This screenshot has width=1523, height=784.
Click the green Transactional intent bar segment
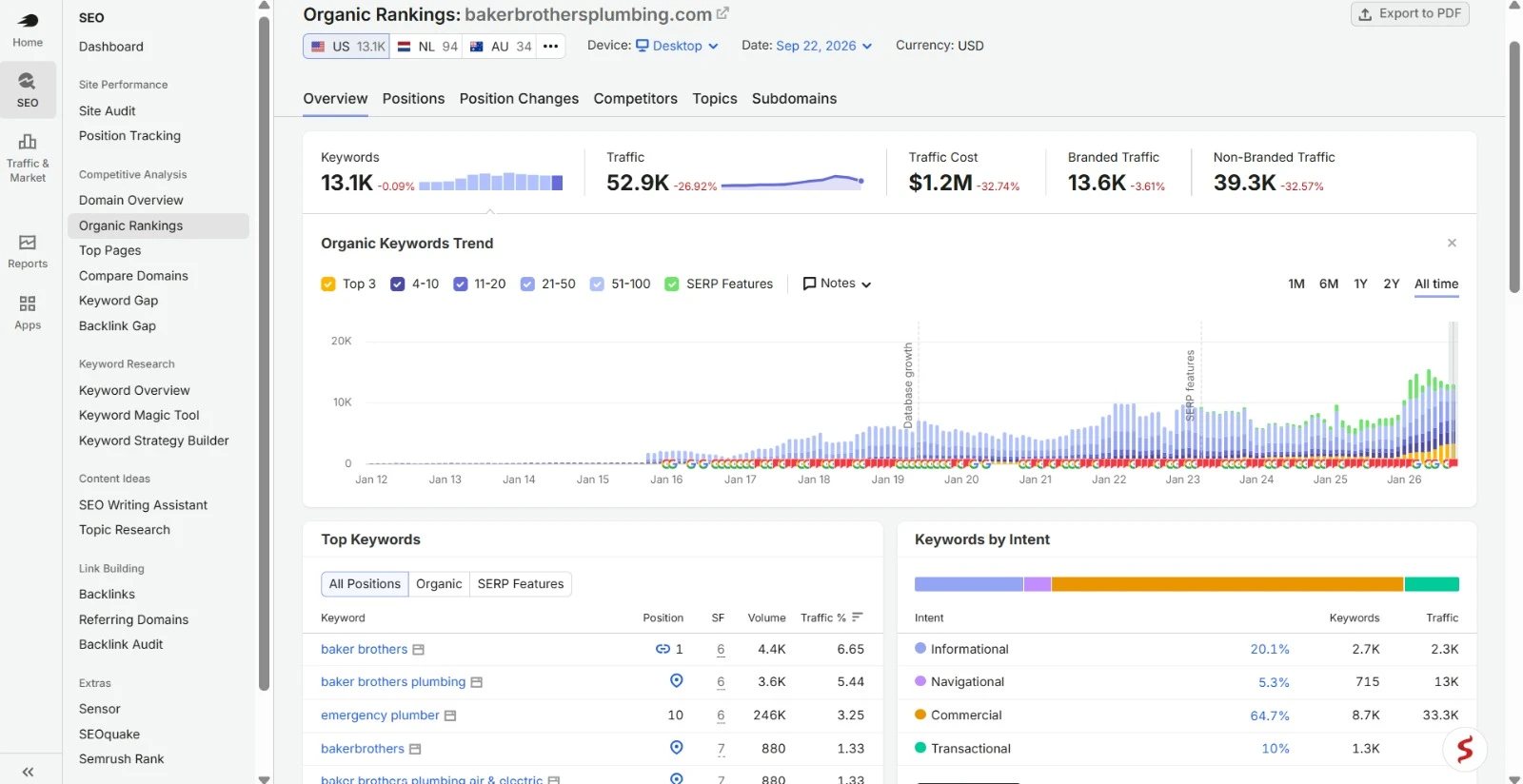pyautogui.click(x=1432, y=584)
